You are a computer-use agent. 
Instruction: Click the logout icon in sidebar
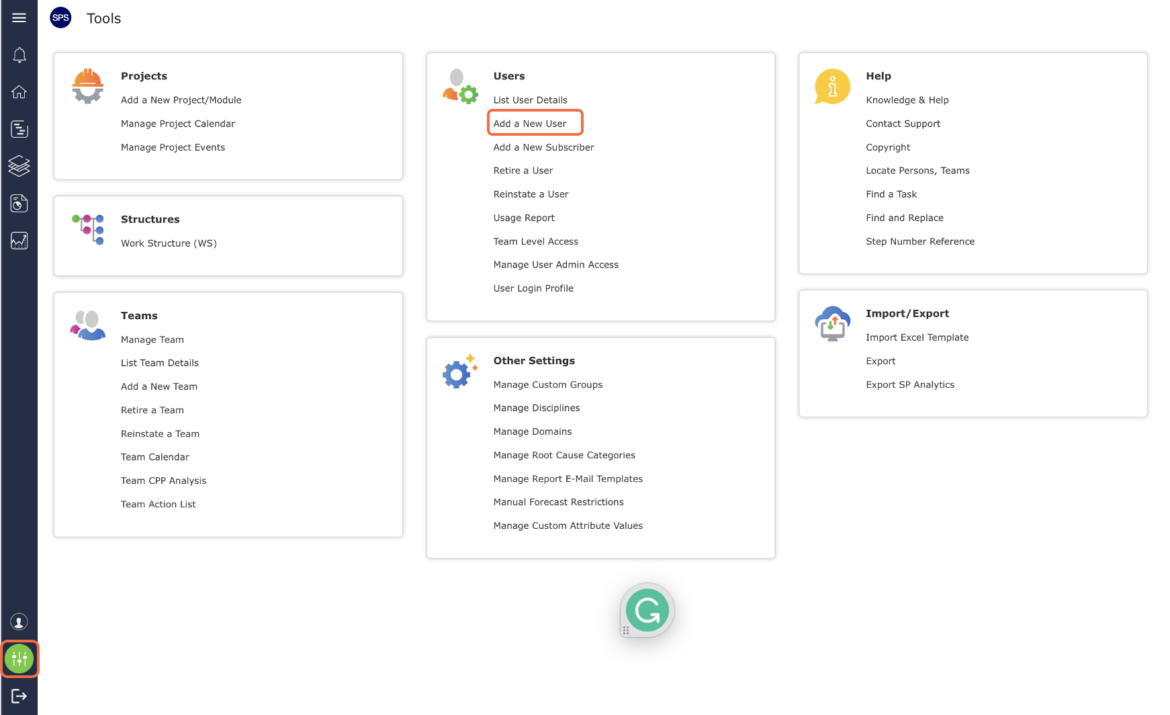tap(19, 696)
